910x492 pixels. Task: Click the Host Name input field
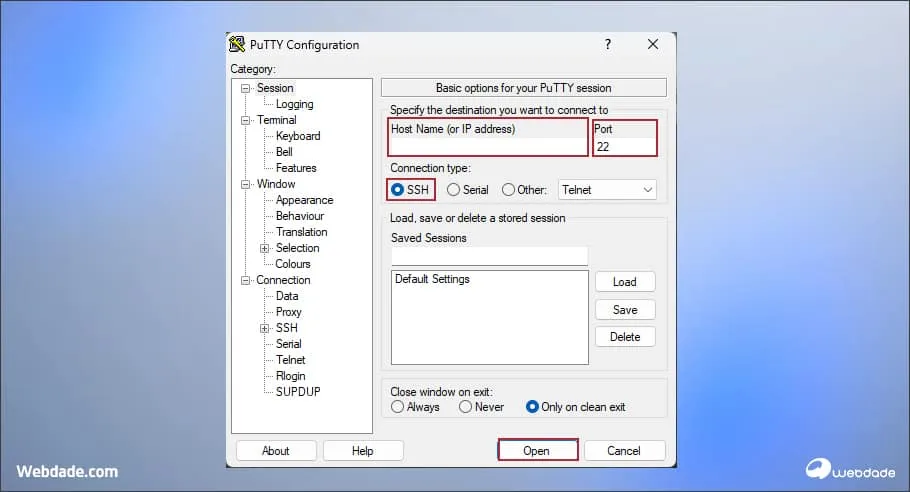coord(488,146)
